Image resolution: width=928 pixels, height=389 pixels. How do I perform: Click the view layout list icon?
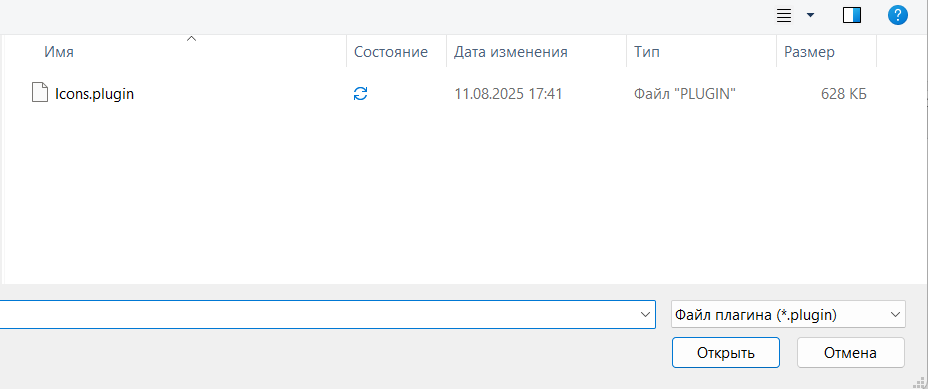pyautogui.click(x=784, y=15)
